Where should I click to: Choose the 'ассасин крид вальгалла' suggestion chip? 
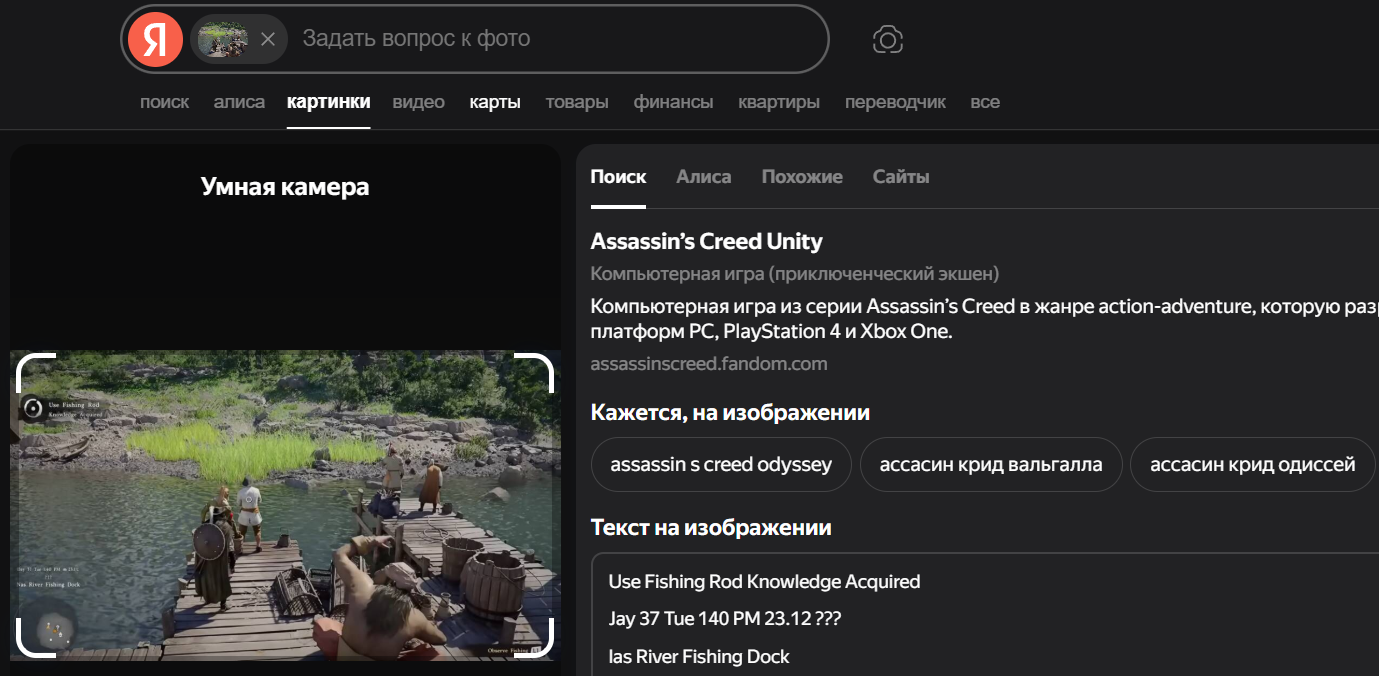991,465
